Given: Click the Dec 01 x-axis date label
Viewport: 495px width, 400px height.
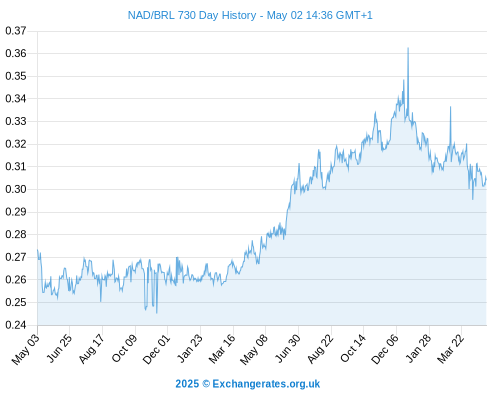Looking at the screenshot, I should [x=156, y=349].
